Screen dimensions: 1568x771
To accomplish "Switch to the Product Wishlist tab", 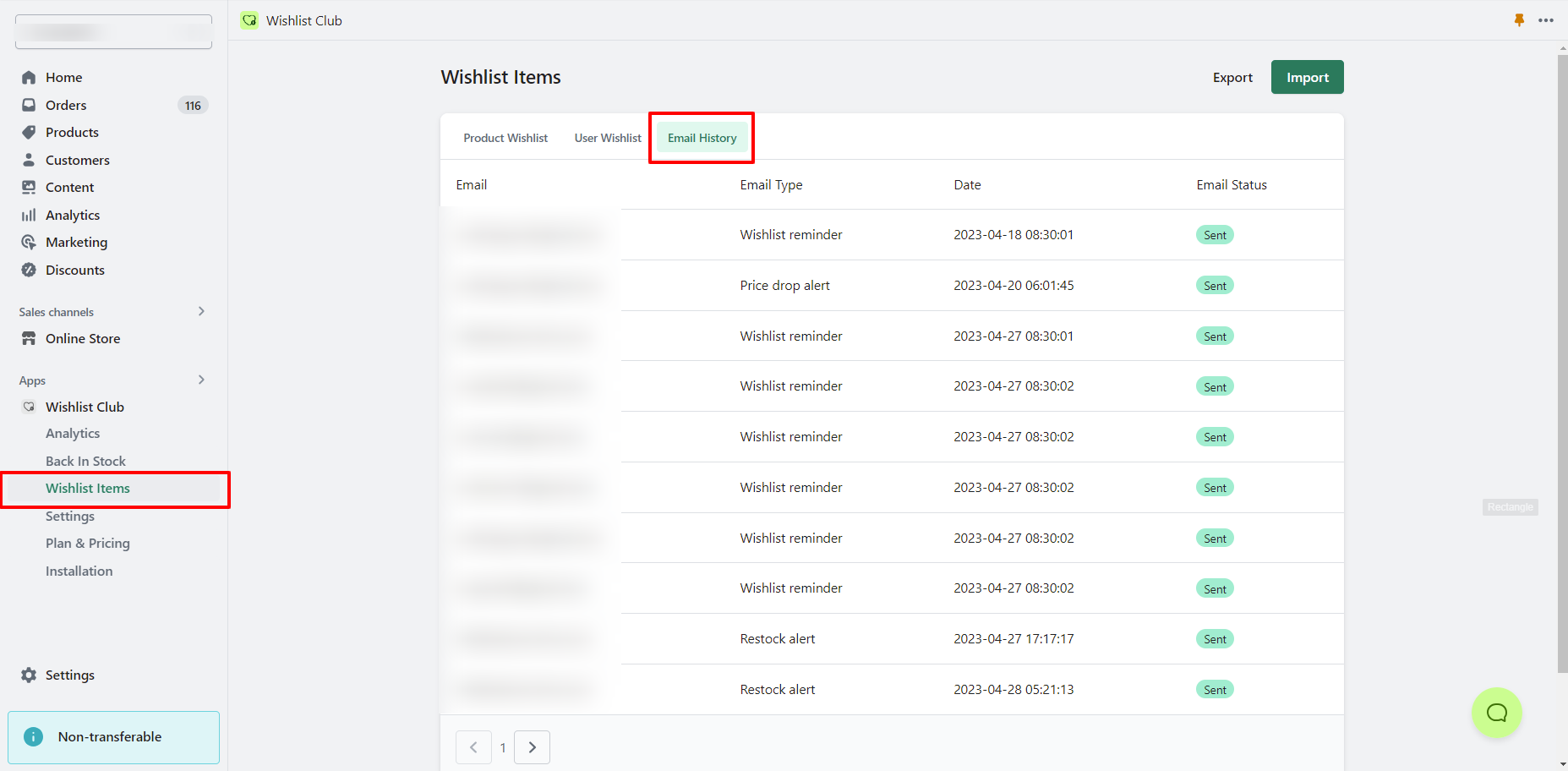I will click(x=505, y=137).
